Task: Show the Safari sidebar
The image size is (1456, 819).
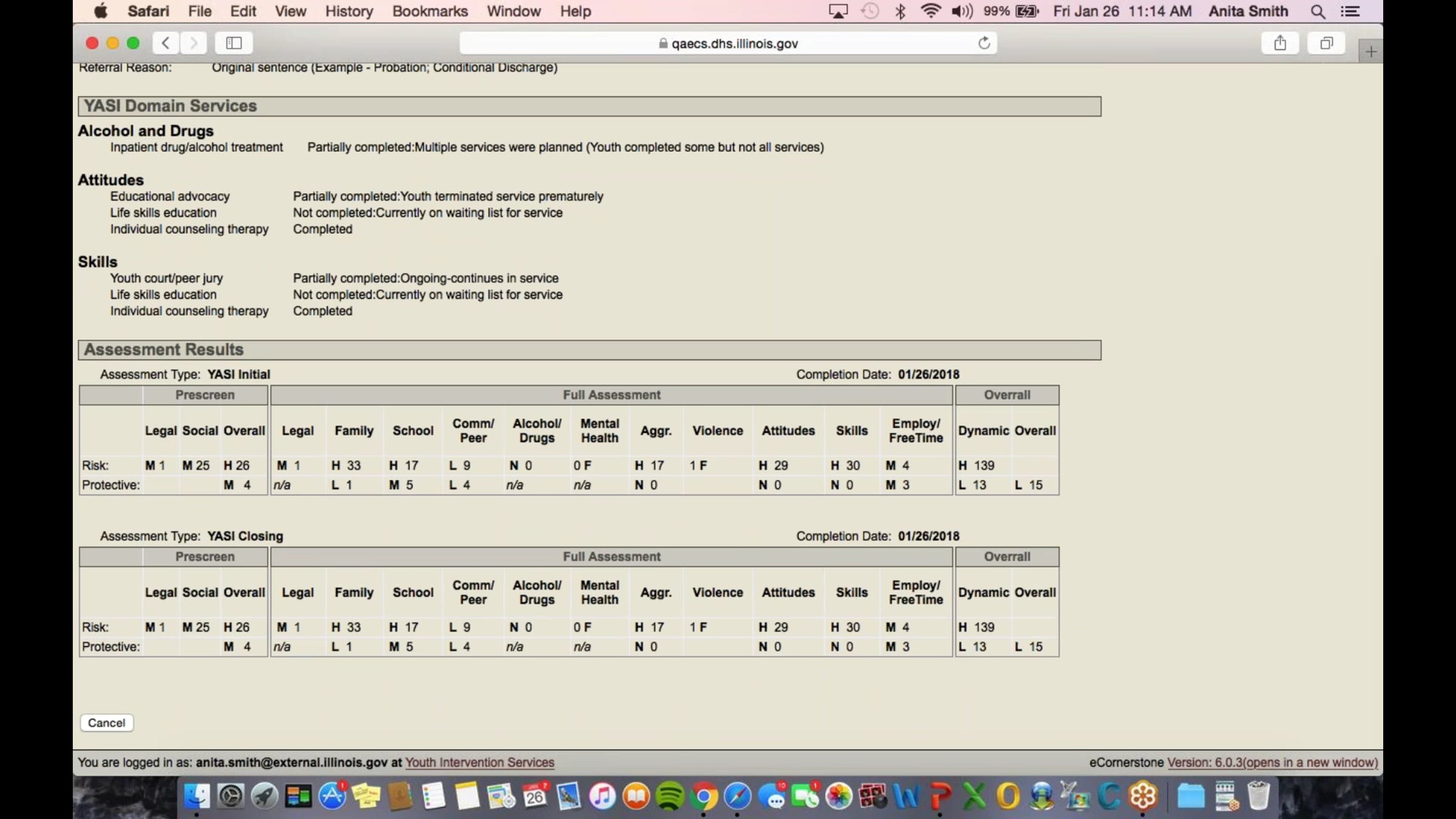Action: point(234,43)
